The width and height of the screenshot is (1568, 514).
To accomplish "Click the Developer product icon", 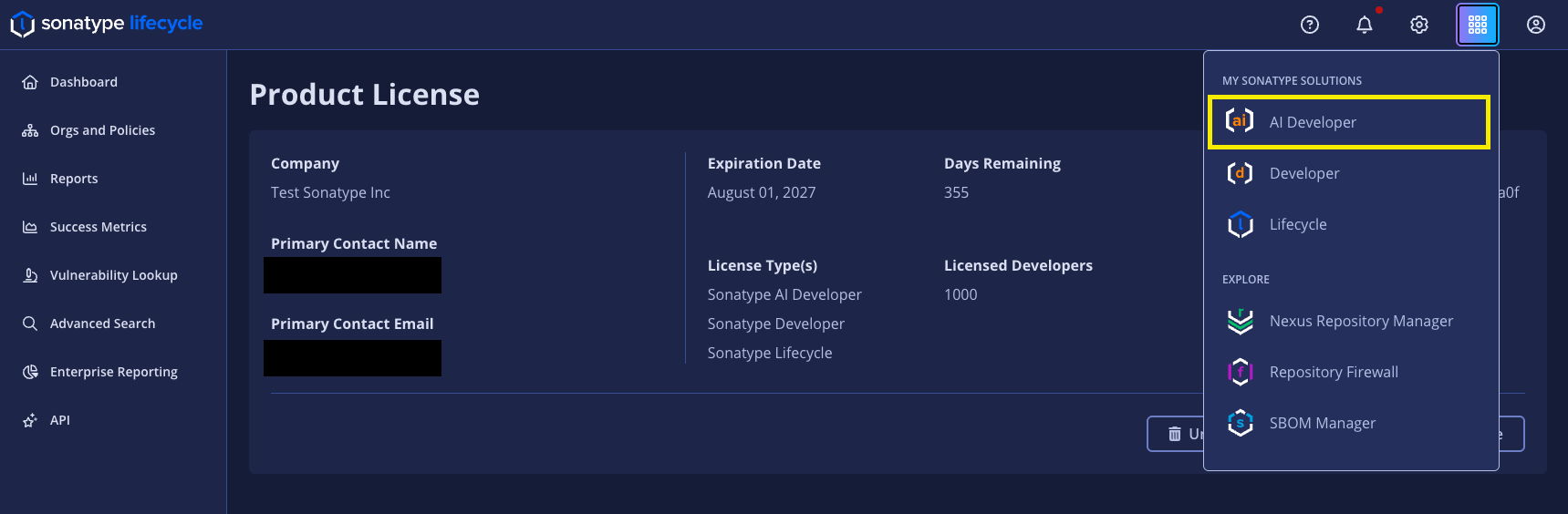I will pyautogui.click(x=1240, y=172).
